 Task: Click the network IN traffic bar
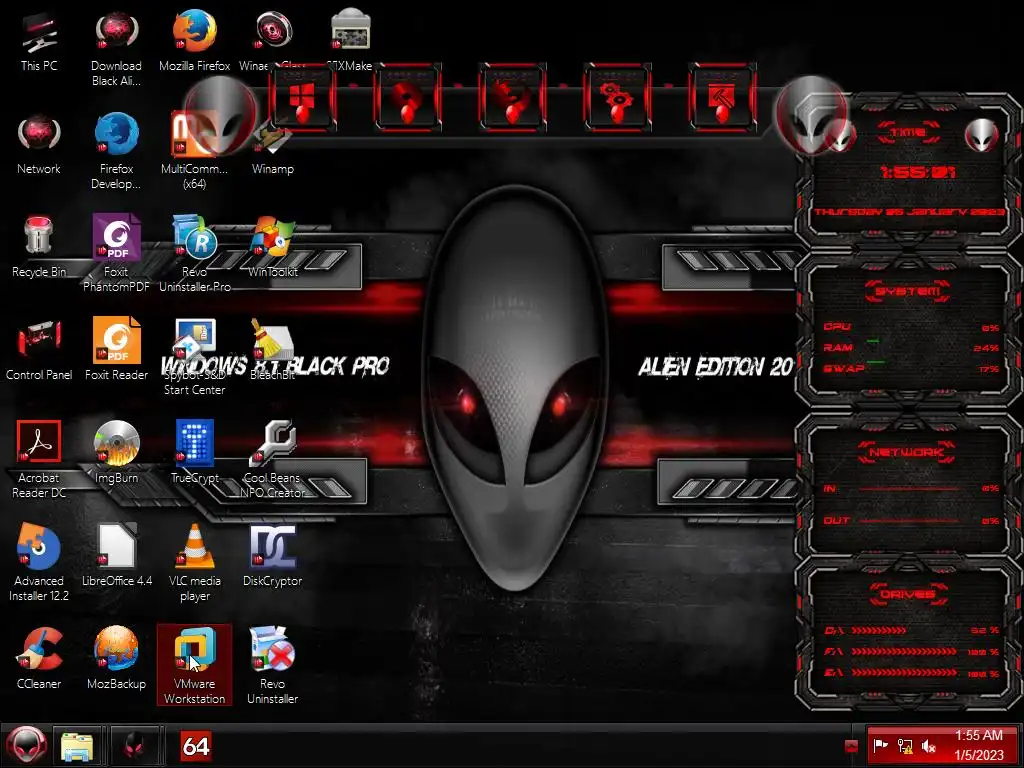[x=911, y=488]
